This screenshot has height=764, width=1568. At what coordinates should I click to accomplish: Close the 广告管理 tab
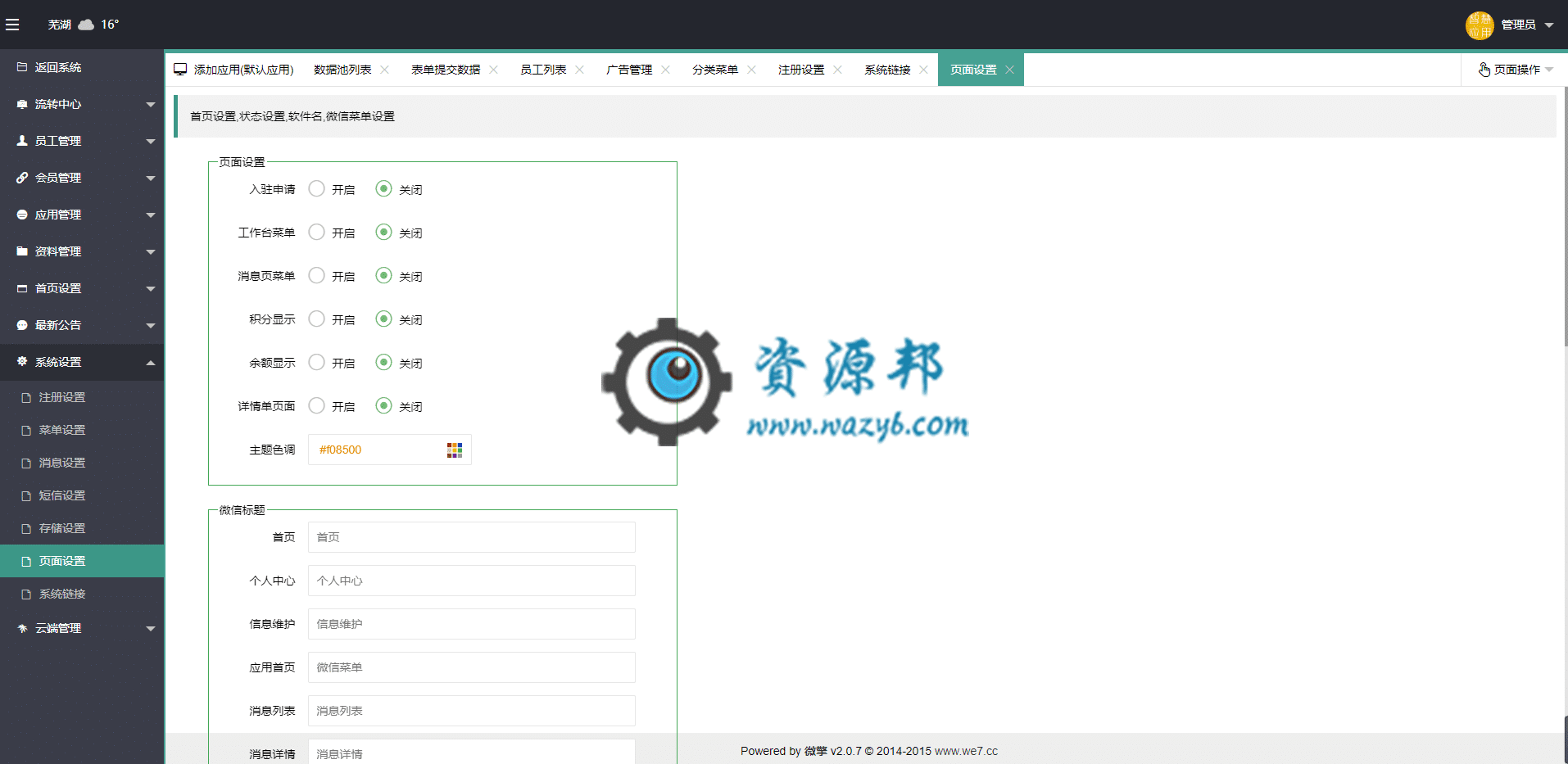(x=665, y=70)
